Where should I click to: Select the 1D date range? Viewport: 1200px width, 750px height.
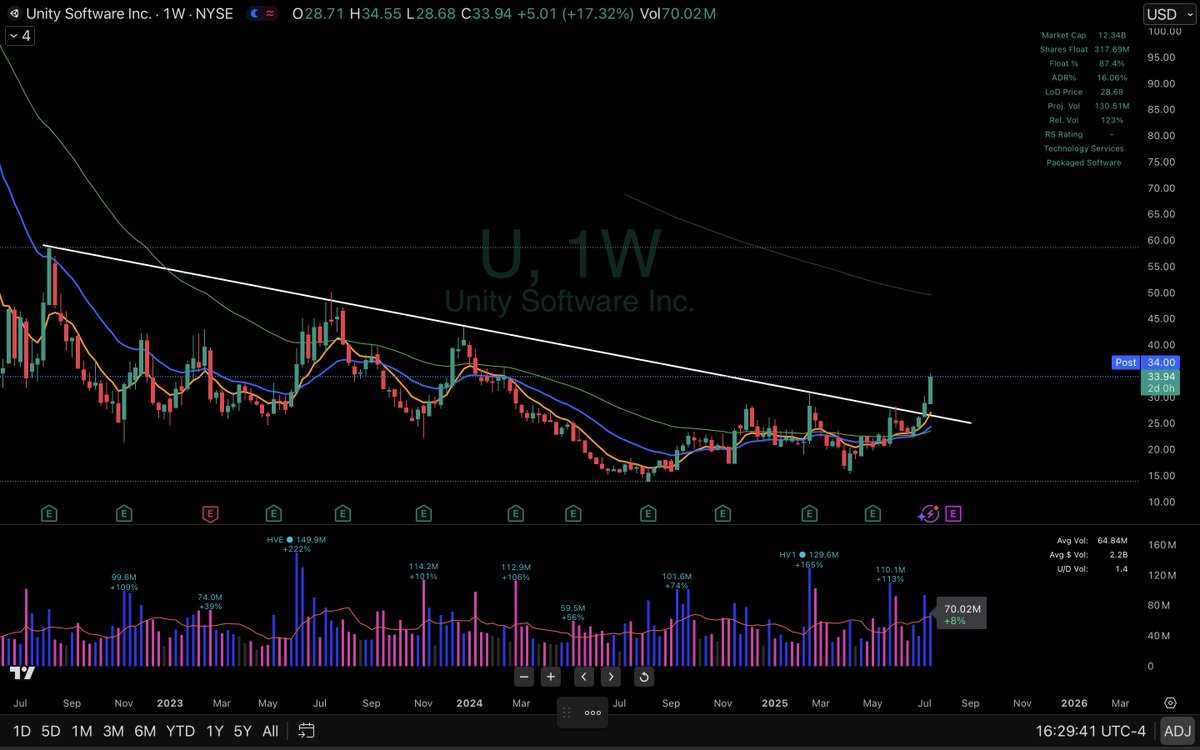pyautogui.click(x=21, y=731)
